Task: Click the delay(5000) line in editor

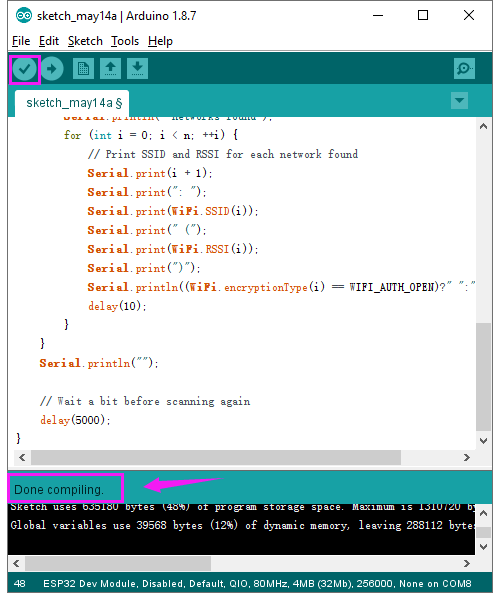Action: [75, 420]
